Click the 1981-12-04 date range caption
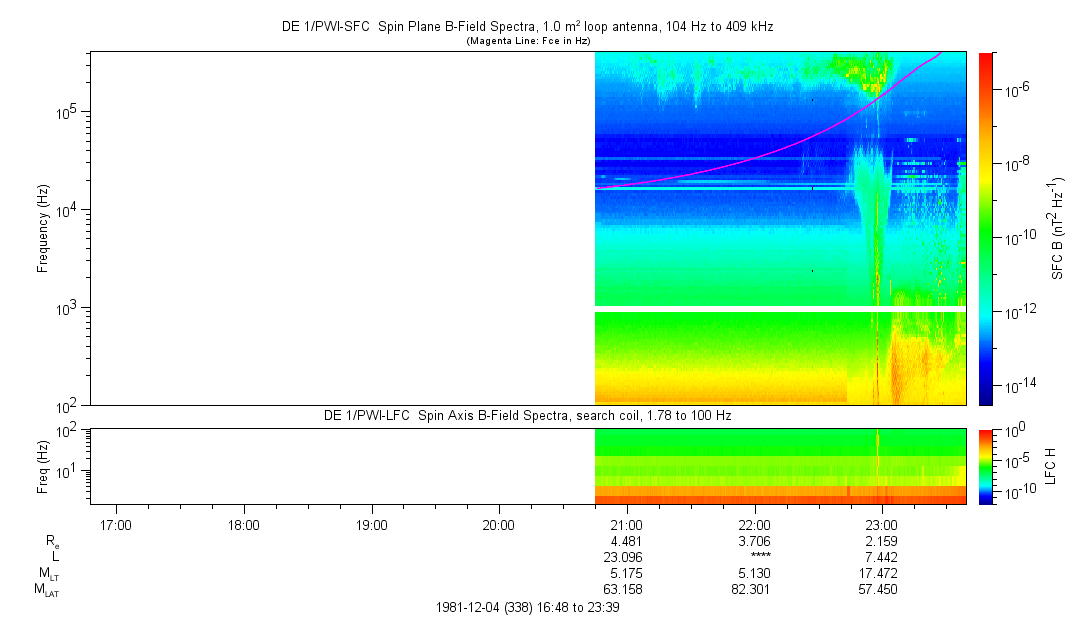 (x=528, y=608)
